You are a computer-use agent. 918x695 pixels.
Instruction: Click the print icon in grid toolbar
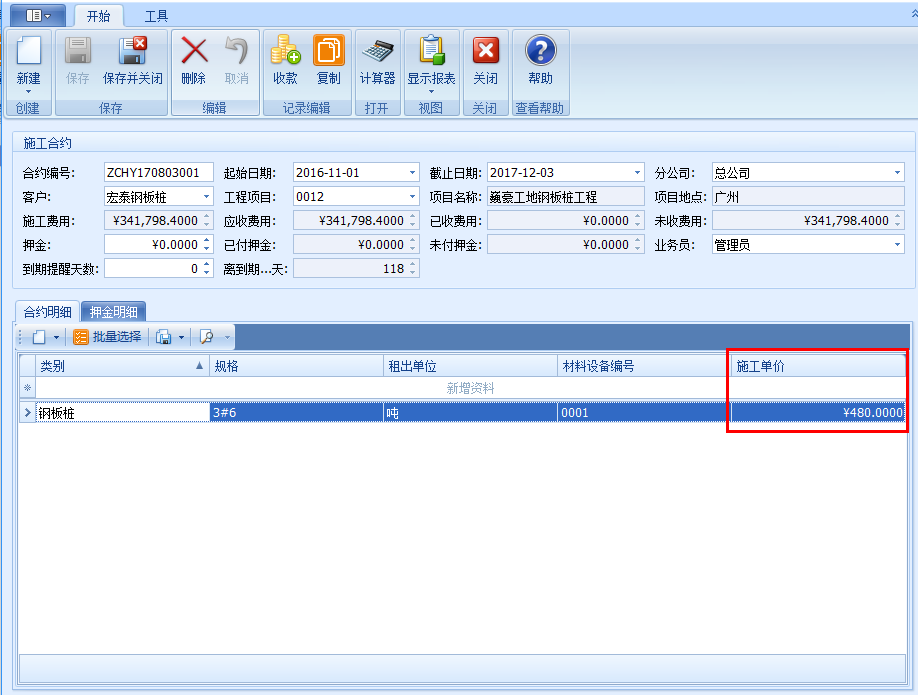tap(163, 337)
